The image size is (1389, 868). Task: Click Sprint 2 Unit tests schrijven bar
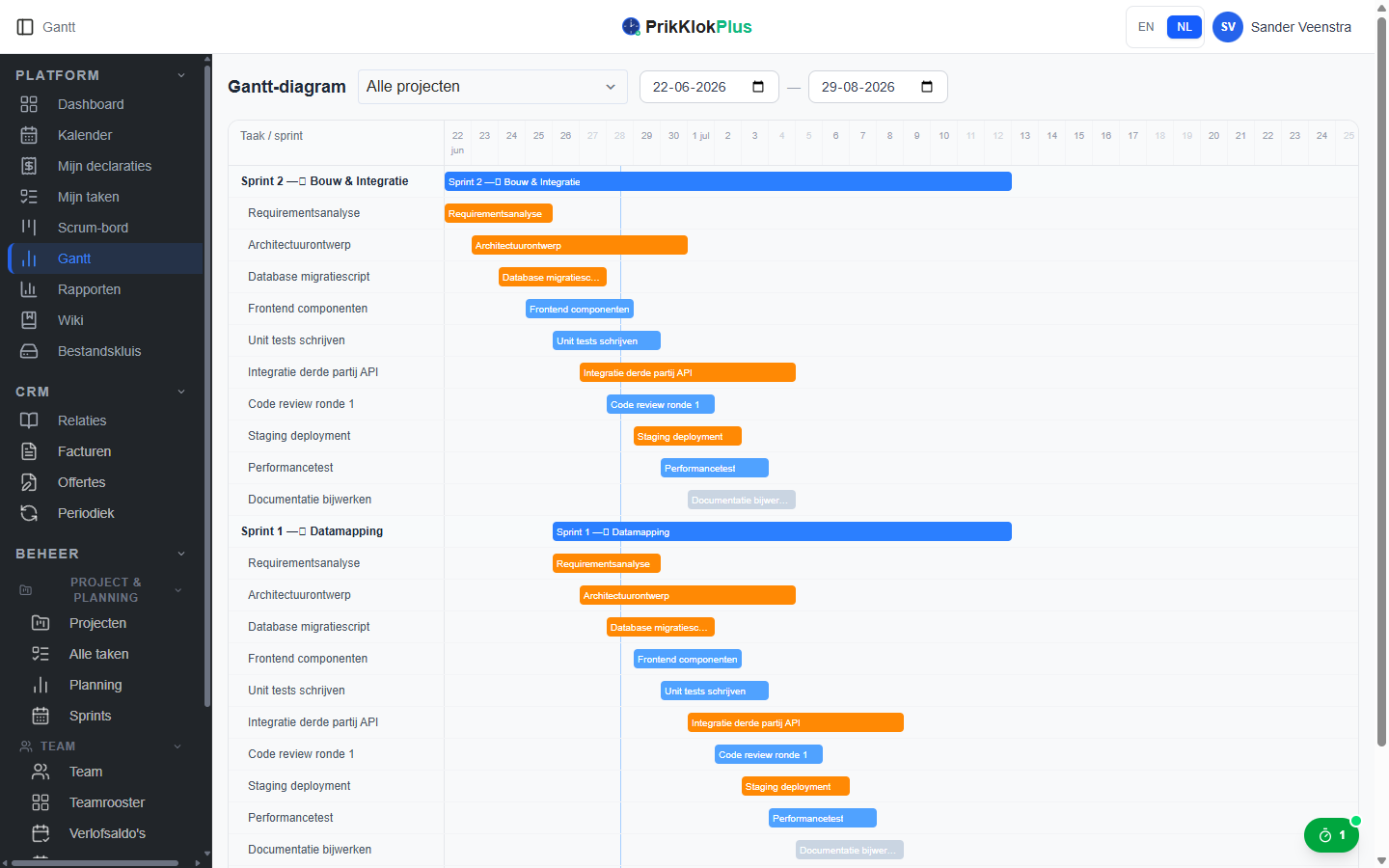[x=607, y=340]
